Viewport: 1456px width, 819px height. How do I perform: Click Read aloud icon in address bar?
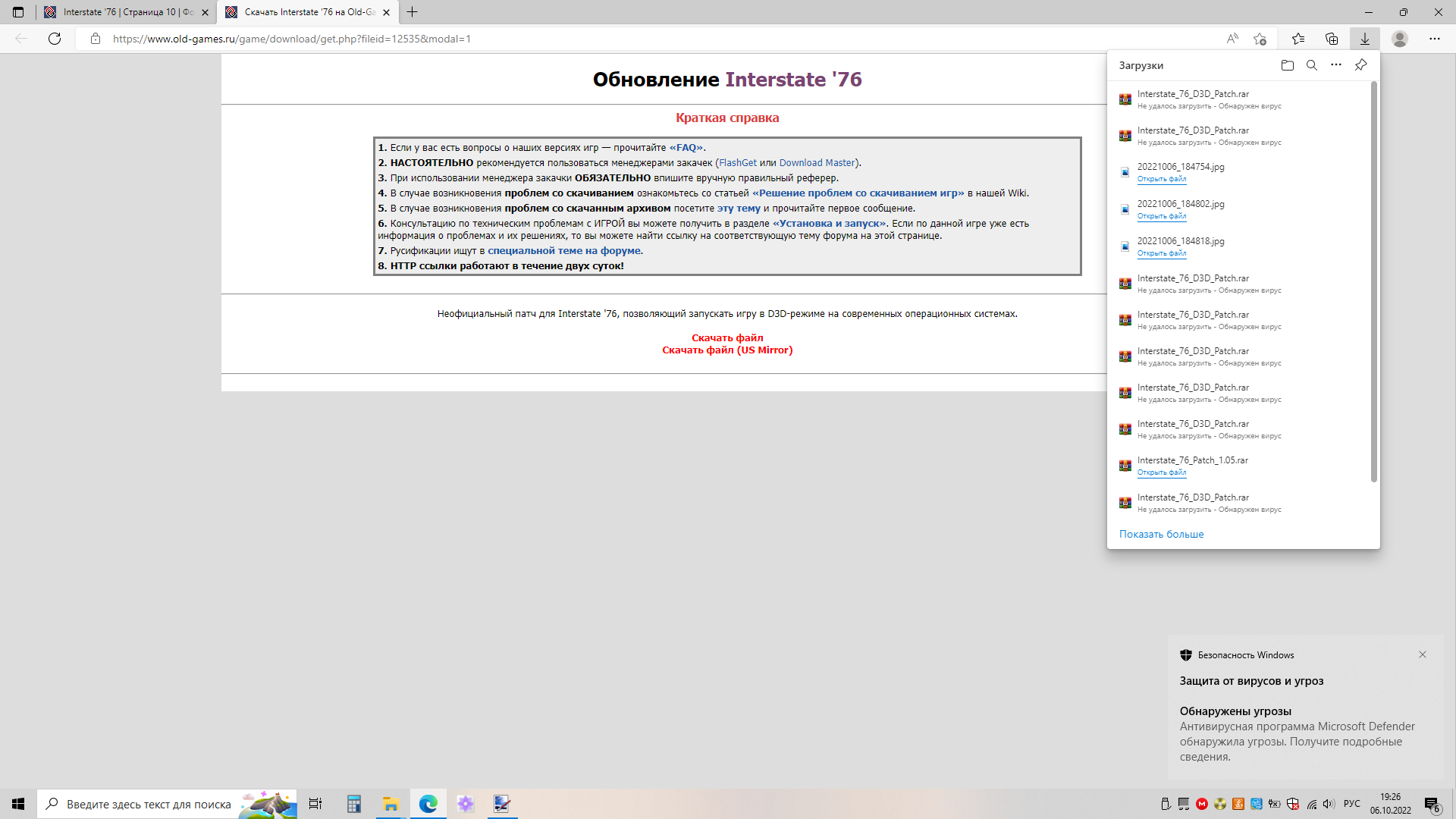click(1232, 39)
